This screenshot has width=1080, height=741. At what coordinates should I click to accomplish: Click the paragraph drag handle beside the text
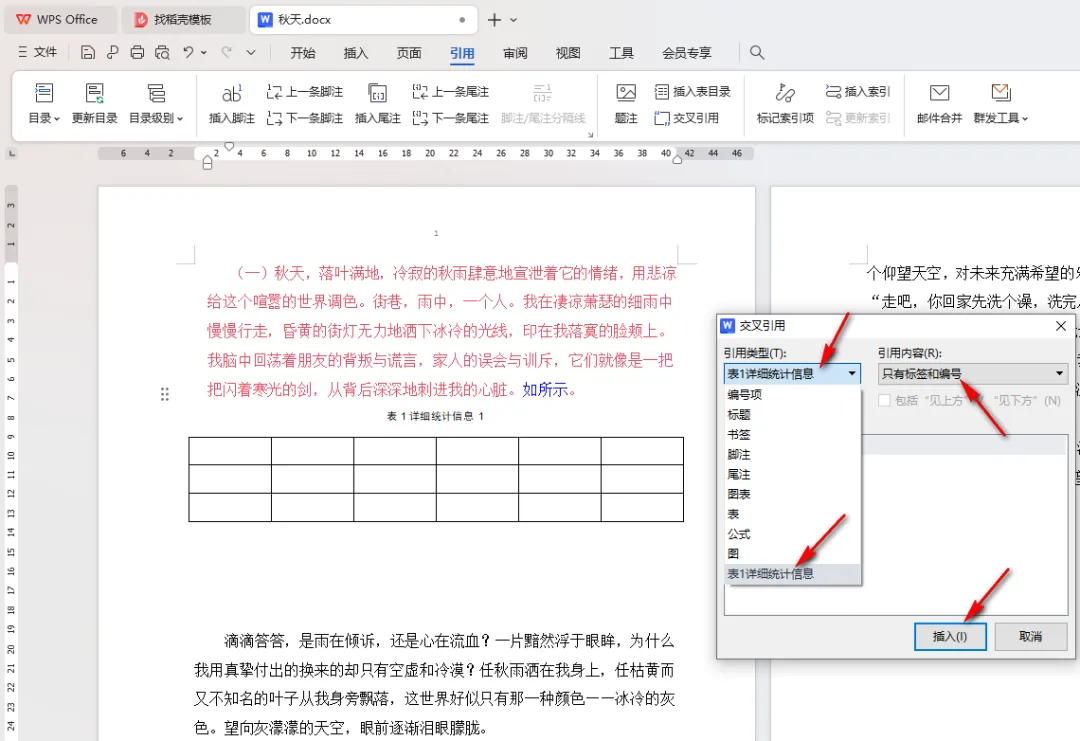[x=165, y=394]
